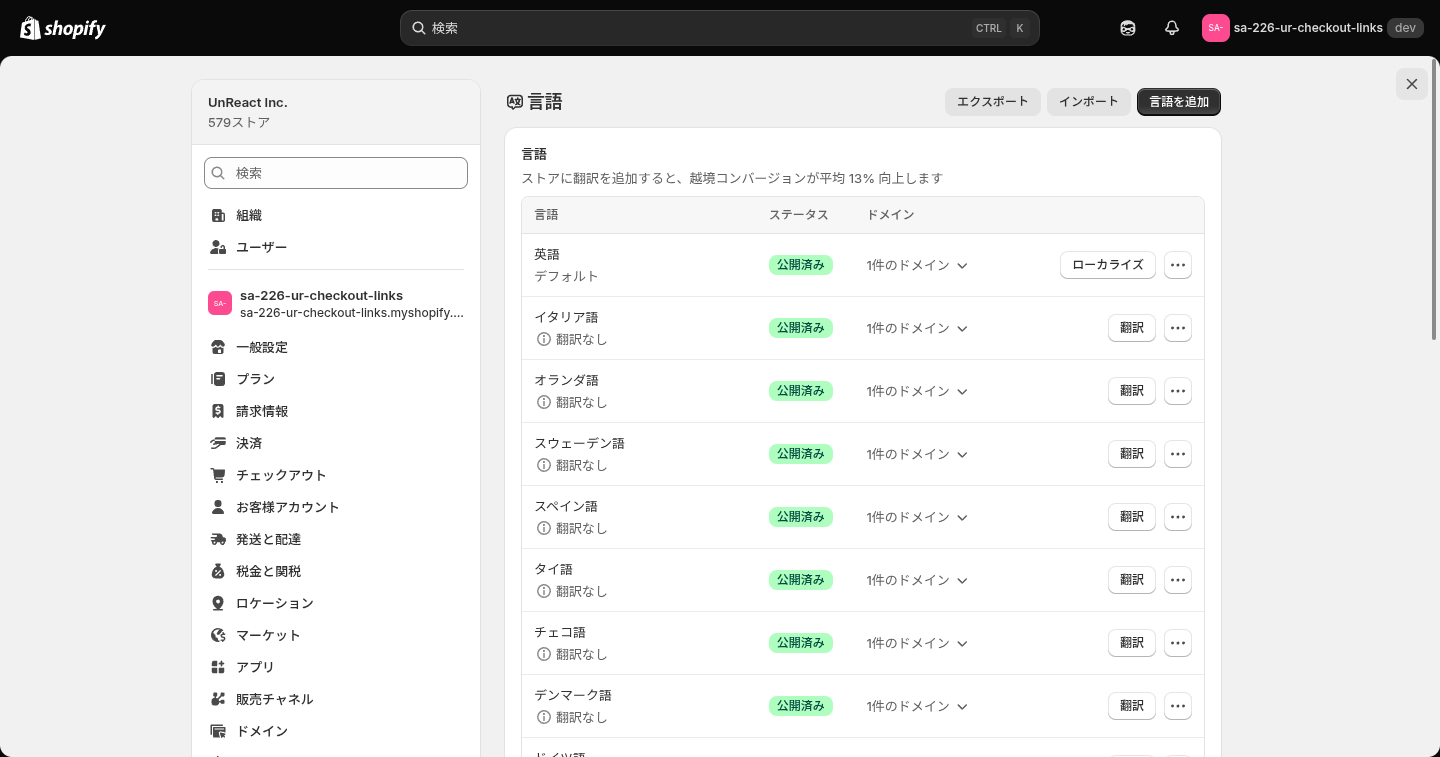Click the インポート button
The width and height of the screenshot is (1440, 757).
coord(1089,102)
